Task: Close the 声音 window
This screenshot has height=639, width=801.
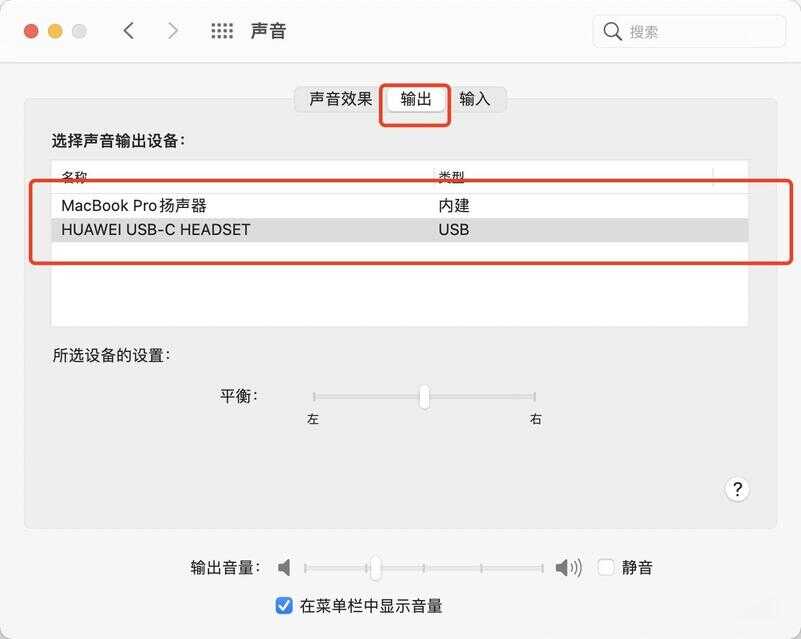Action: coord(31,31)
